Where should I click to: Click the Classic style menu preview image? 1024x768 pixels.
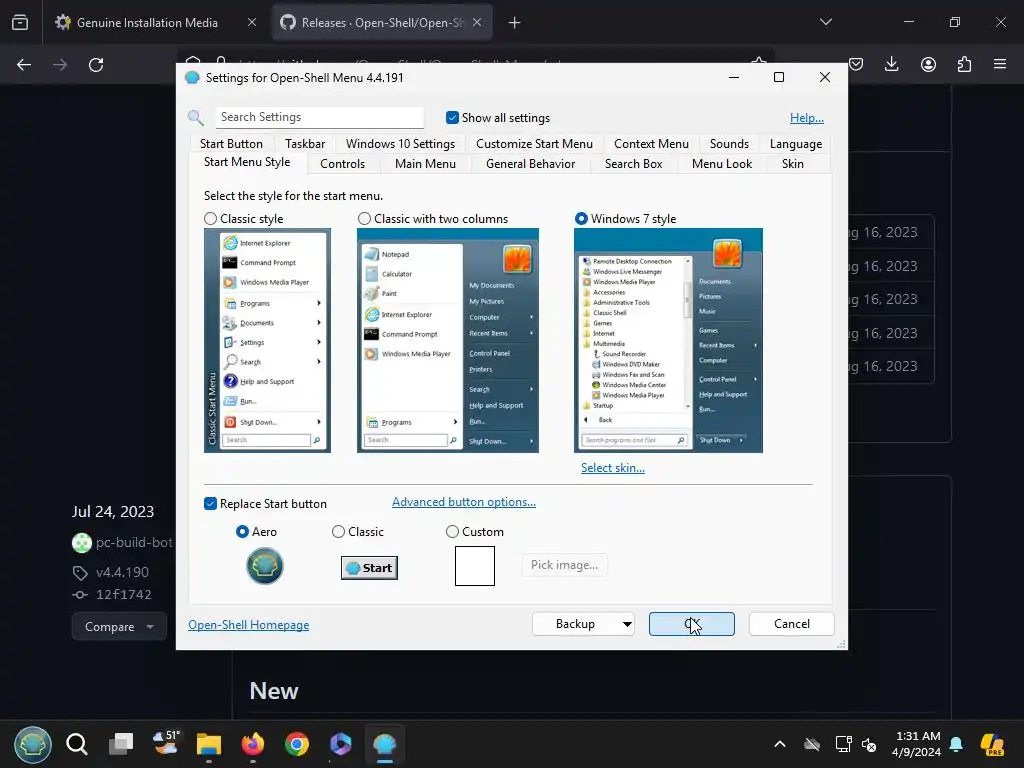tap(267, 340)
